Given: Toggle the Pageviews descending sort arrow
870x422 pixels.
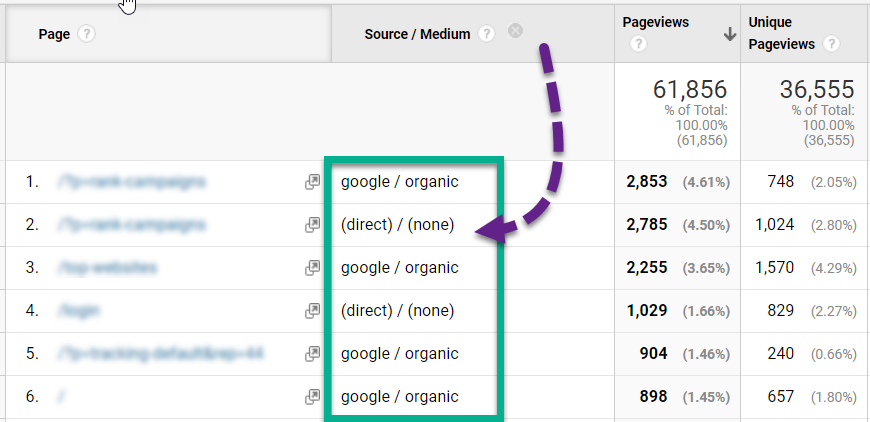Looking at the screenshot, I should (730, 34).
